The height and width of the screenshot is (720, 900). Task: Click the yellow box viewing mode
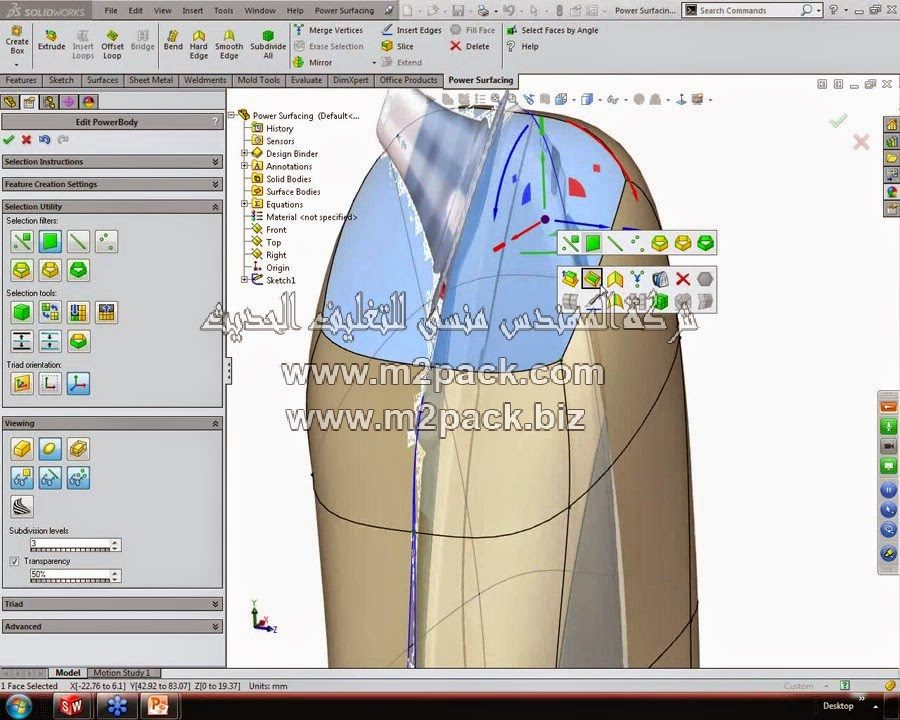coord(22,449)
